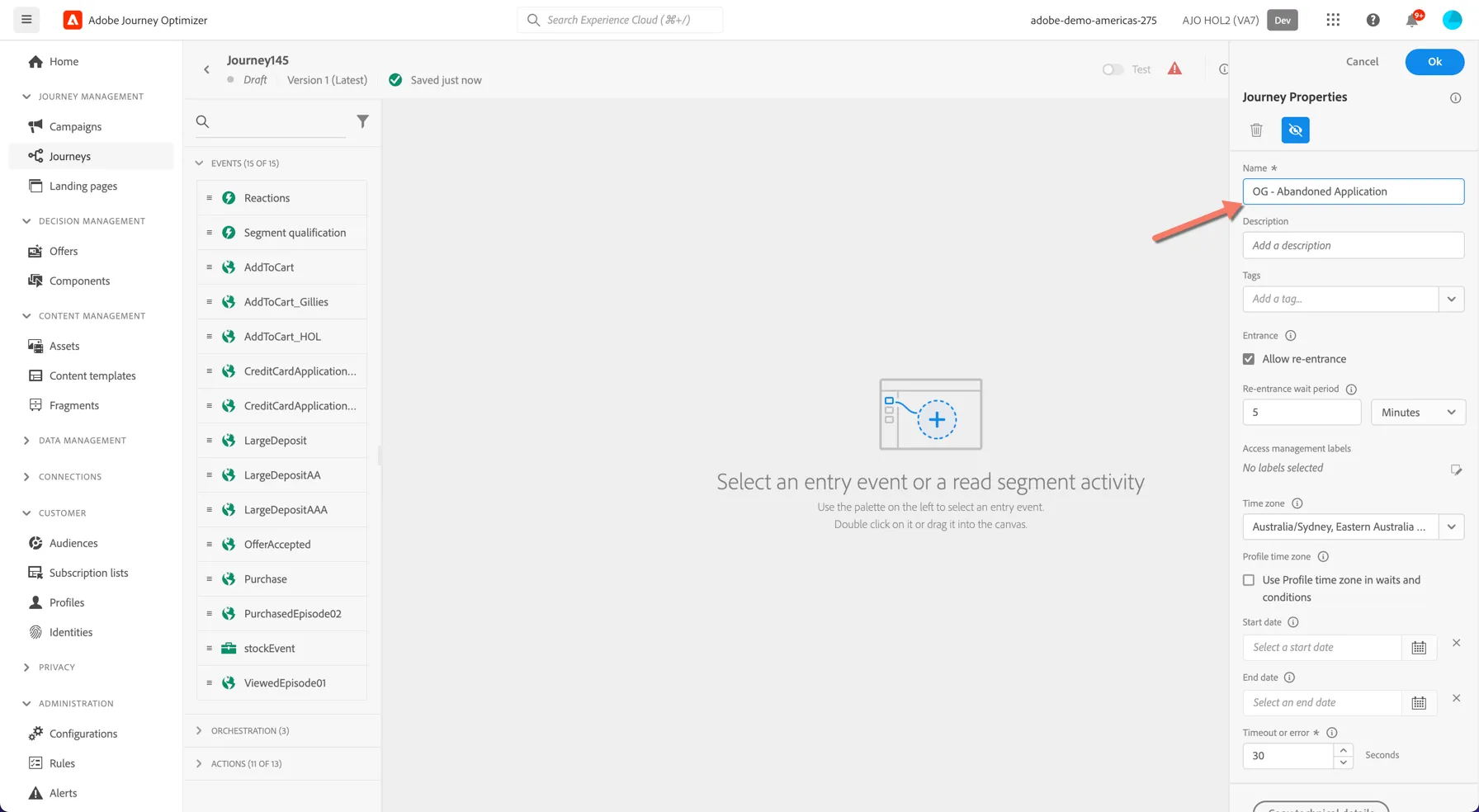Toggle the Test mode switch
1479x812 pixels.
(1113, 69)
